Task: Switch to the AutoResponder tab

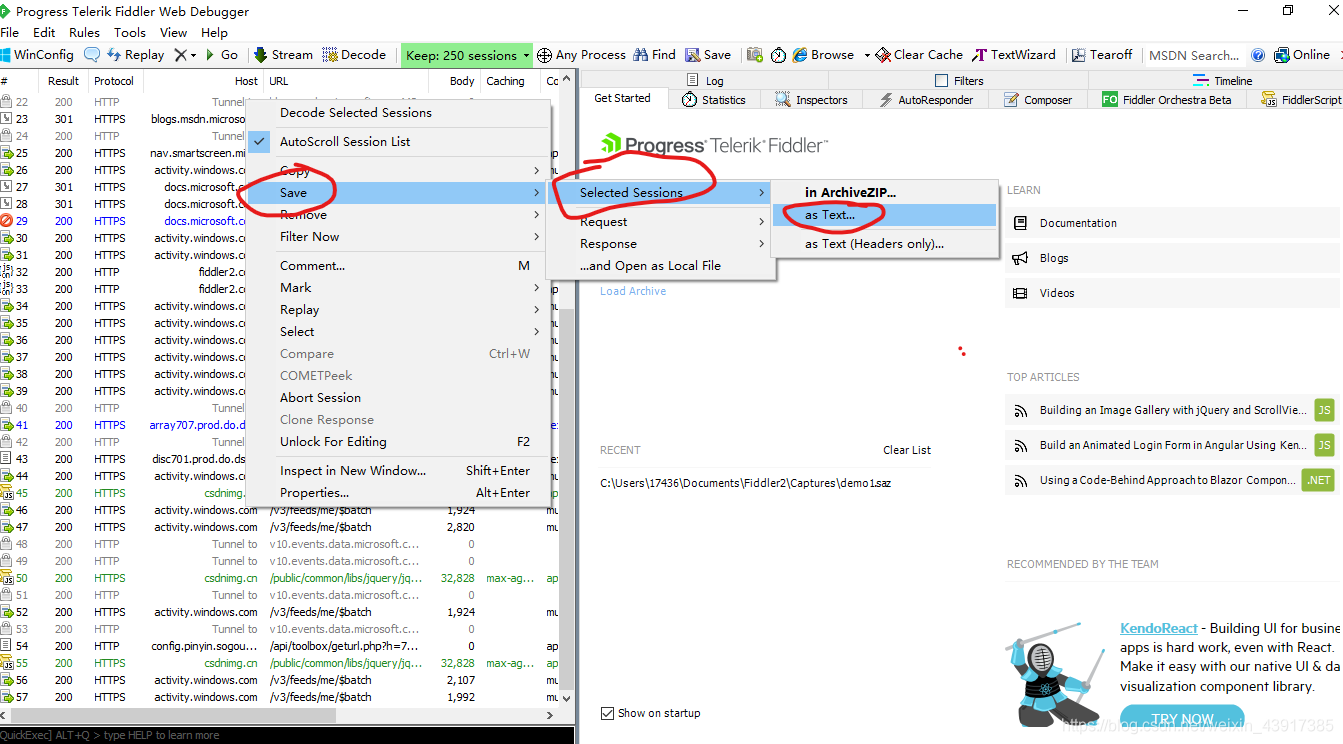Action: coord(925,100)
